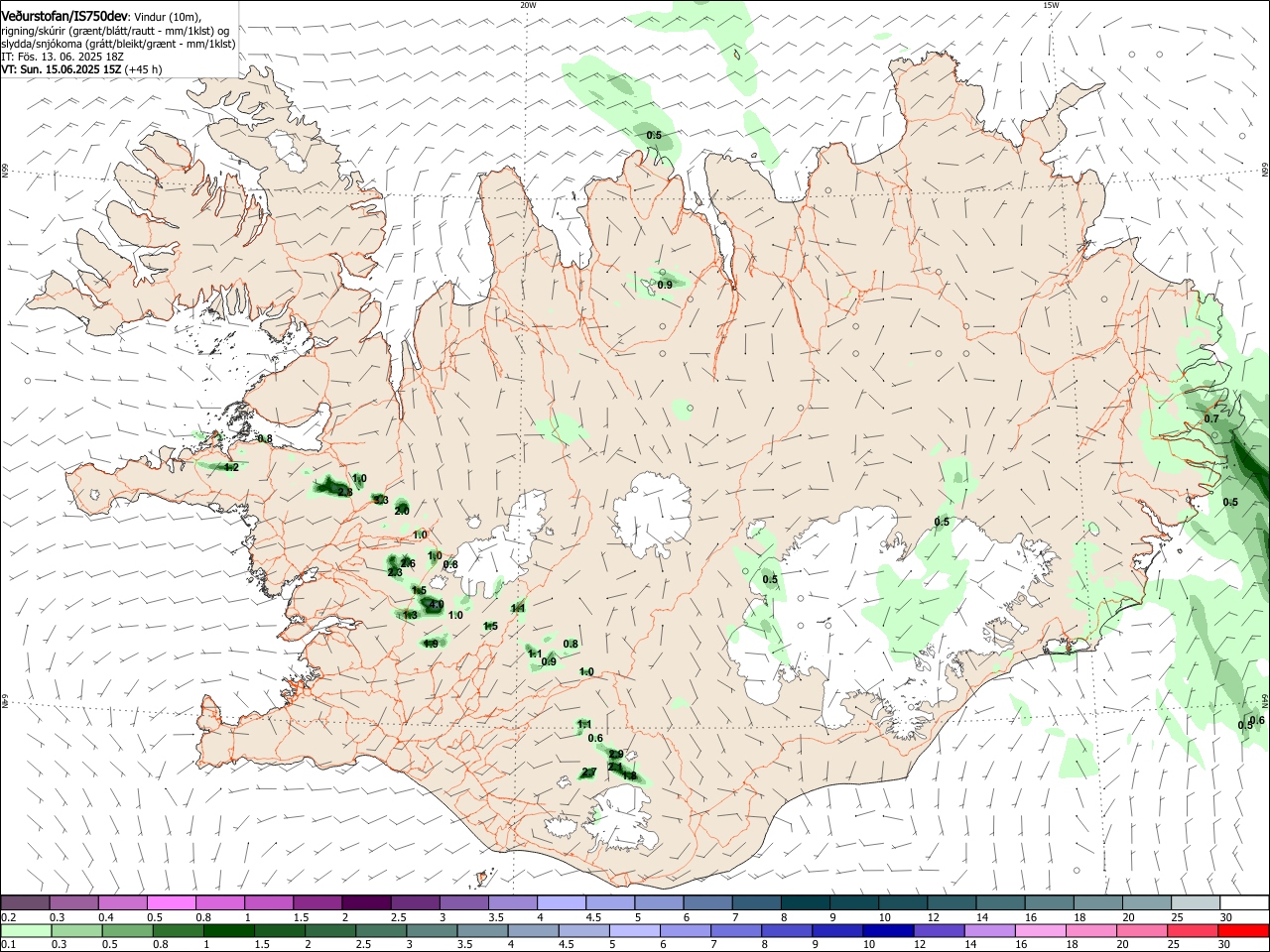Screen dimensions: 1270x952
Task: Click the 1.9 precipitation value on the map
Action: (x=431, y=644)
